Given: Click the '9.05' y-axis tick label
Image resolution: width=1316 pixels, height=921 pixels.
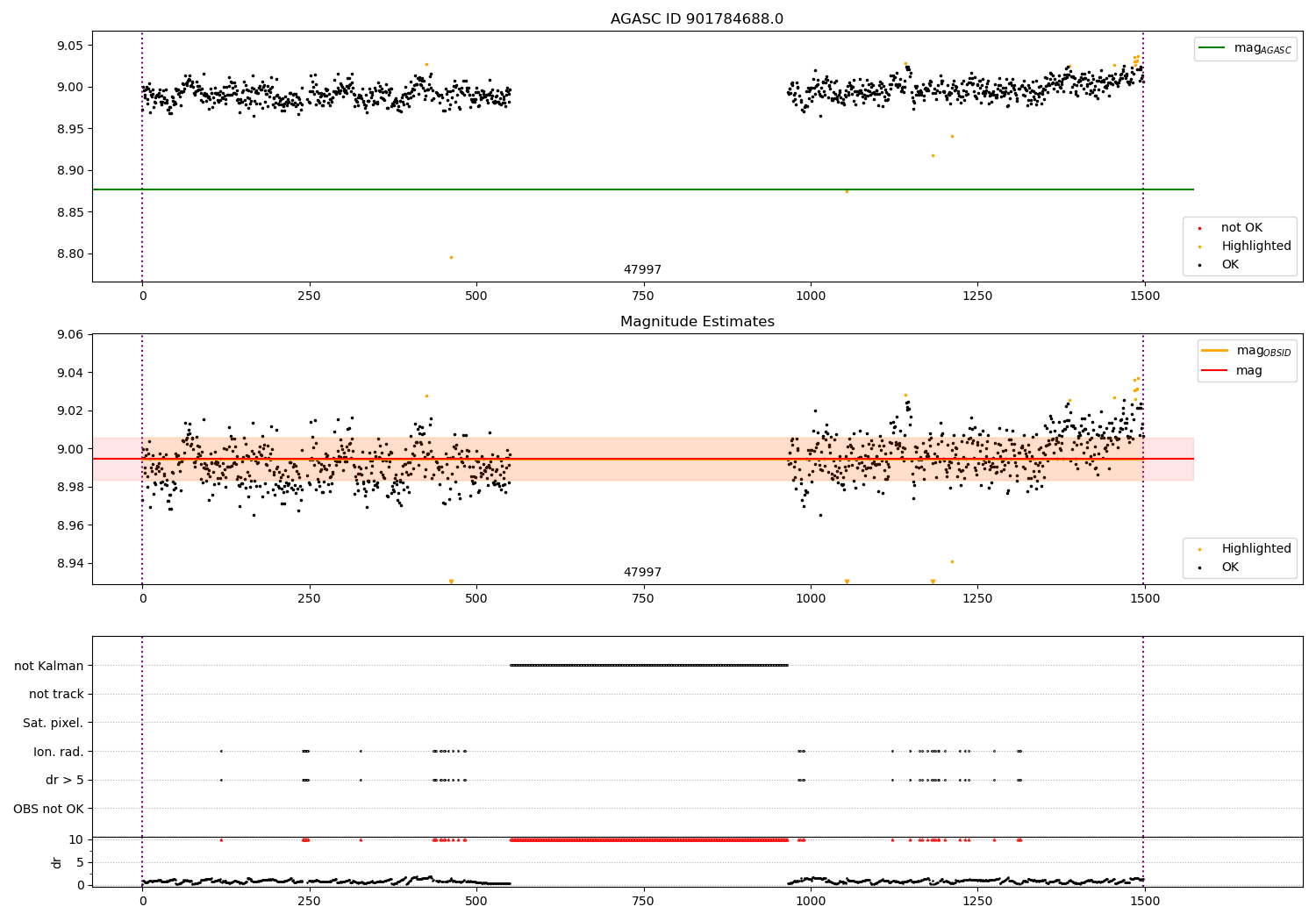Looking at the screenshot, I should [70, 46].
